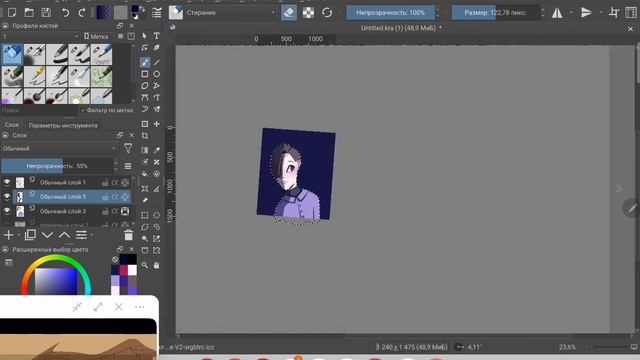Viewport: 640px width, 360px height.
Task: Select the Ellipse shape tool
Action: (x=156, y=74)
